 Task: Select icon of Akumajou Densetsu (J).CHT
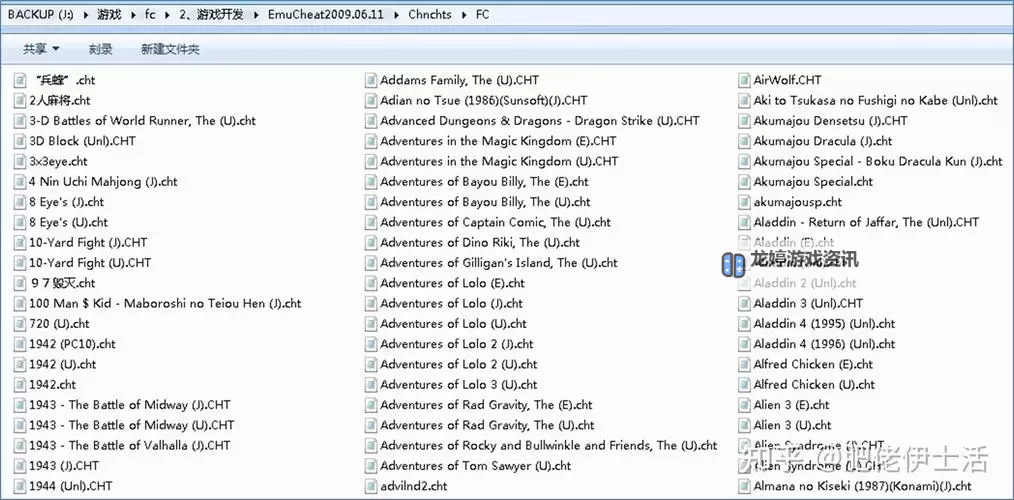[744, 121]
